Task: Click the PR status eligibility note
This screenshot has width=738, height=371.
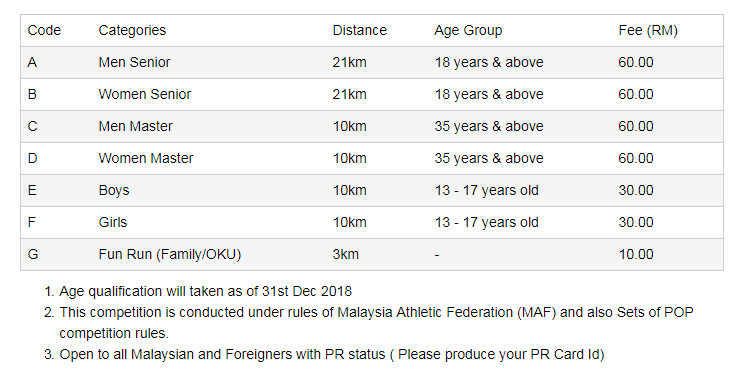Action: (x=332, y=354)
